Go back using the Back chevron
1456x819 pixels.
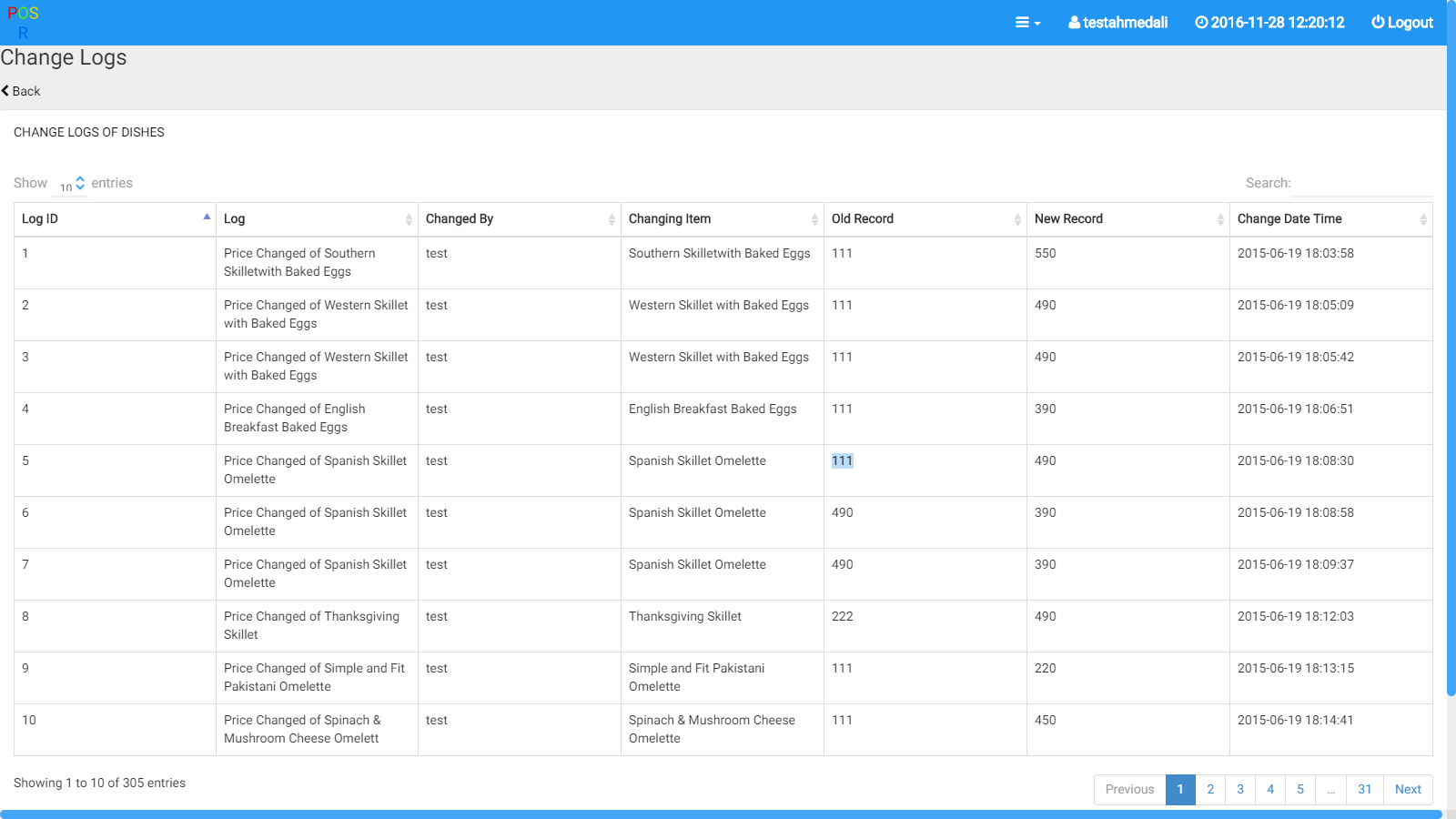(x=6, y=91)
